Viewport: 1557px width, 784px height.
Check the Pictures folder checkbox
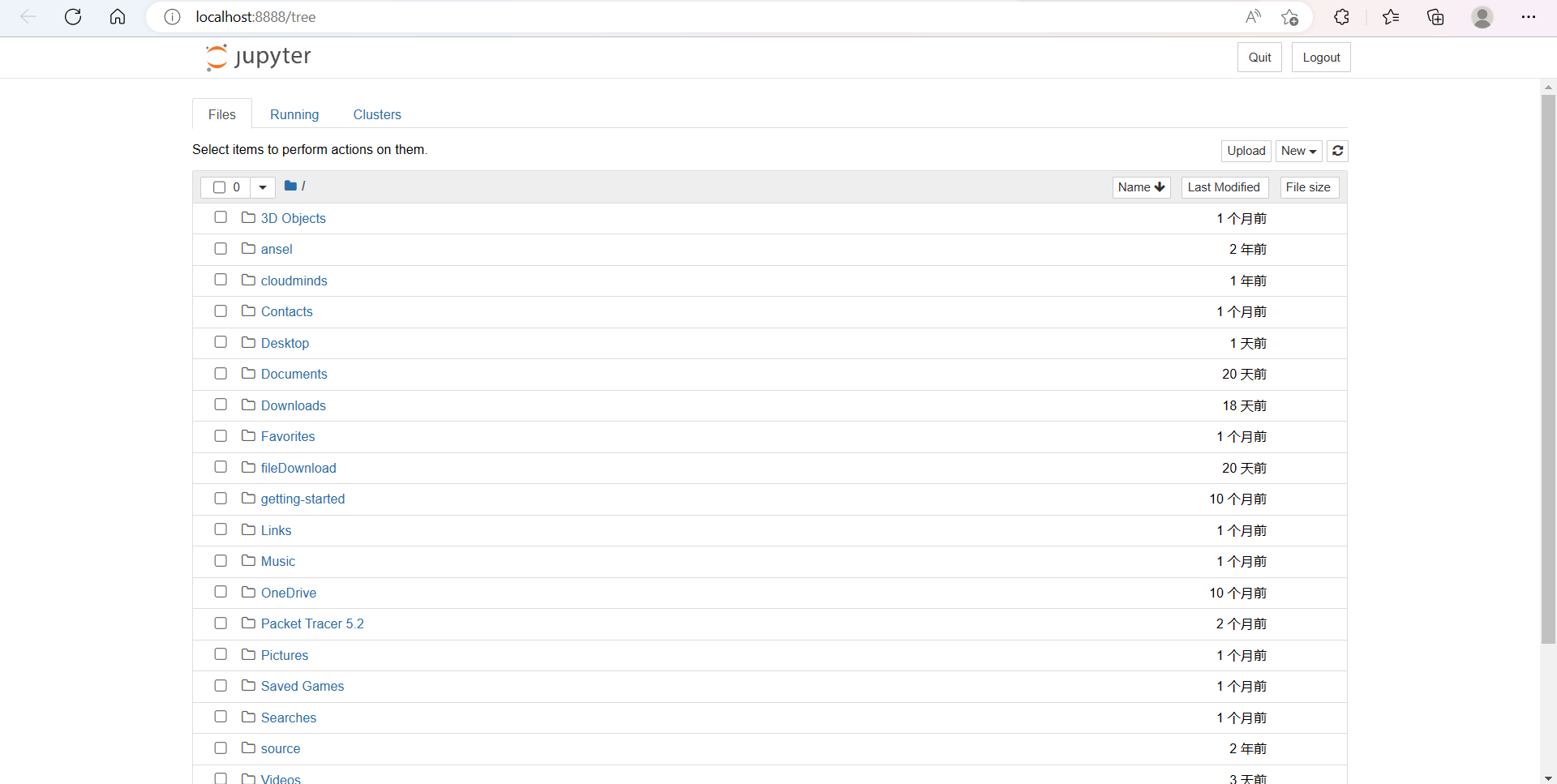[221, 654]
